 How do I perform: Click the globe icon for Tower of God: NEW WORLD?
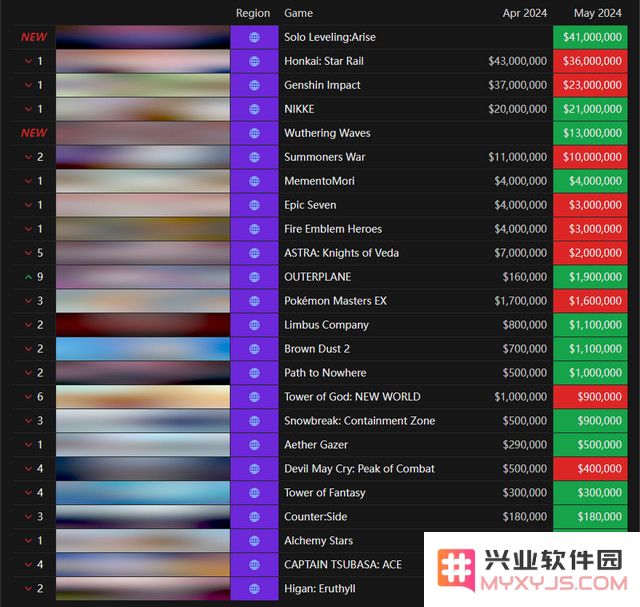pos(254,397)
